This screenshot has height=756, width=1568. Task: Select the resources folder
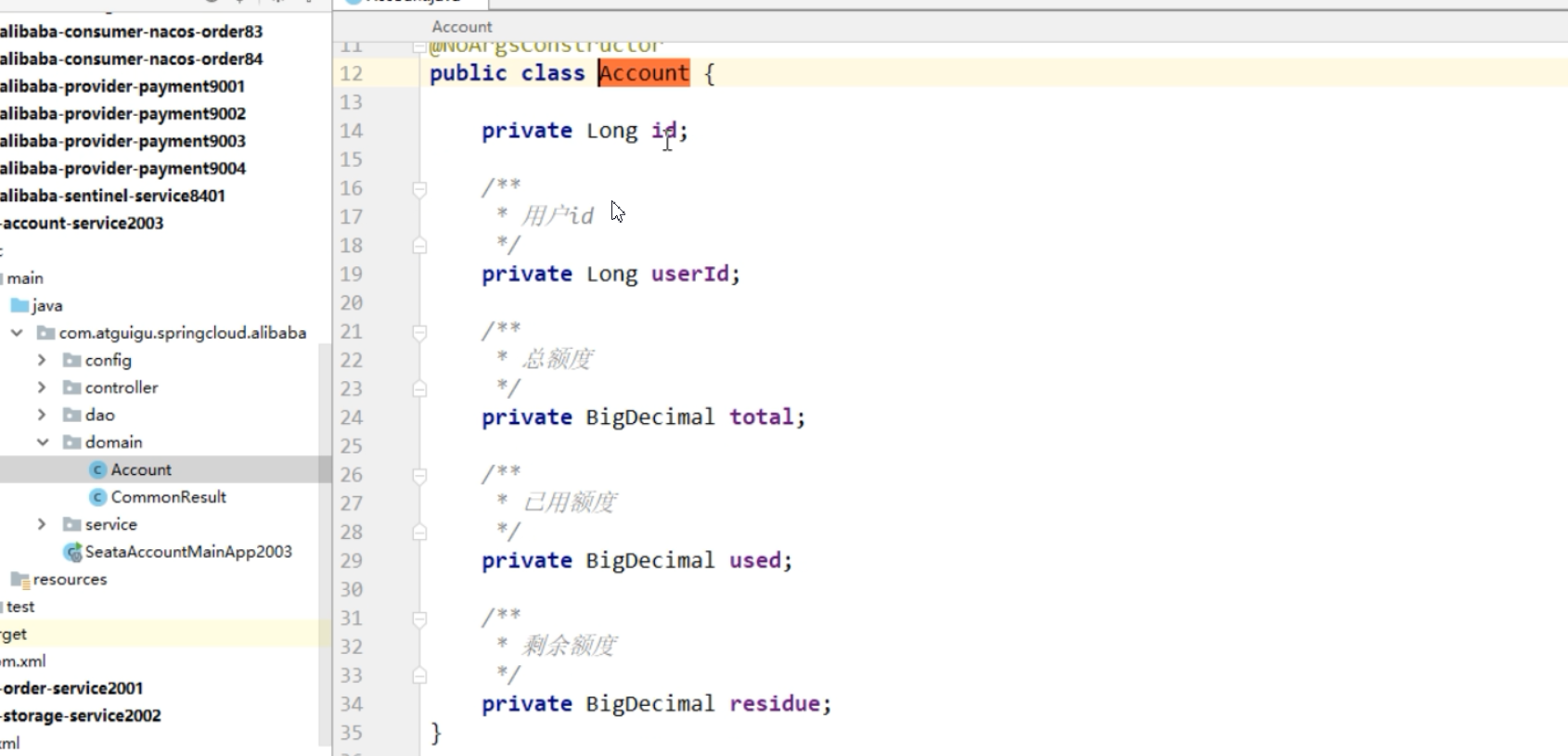(x=70, y=580)
